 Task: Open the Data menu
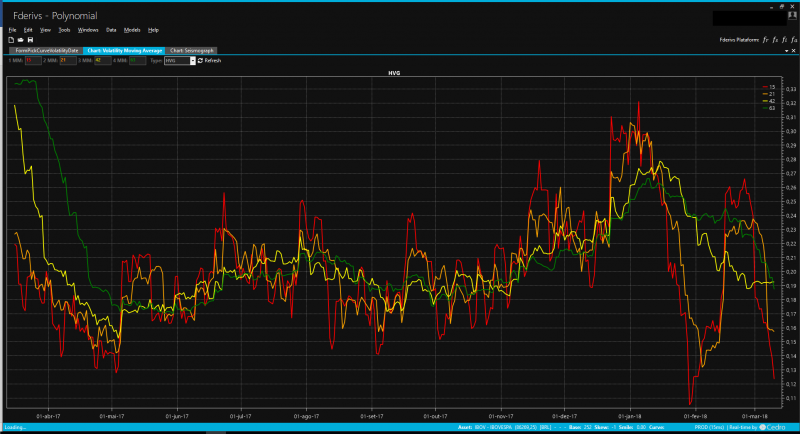pos(111,30)
